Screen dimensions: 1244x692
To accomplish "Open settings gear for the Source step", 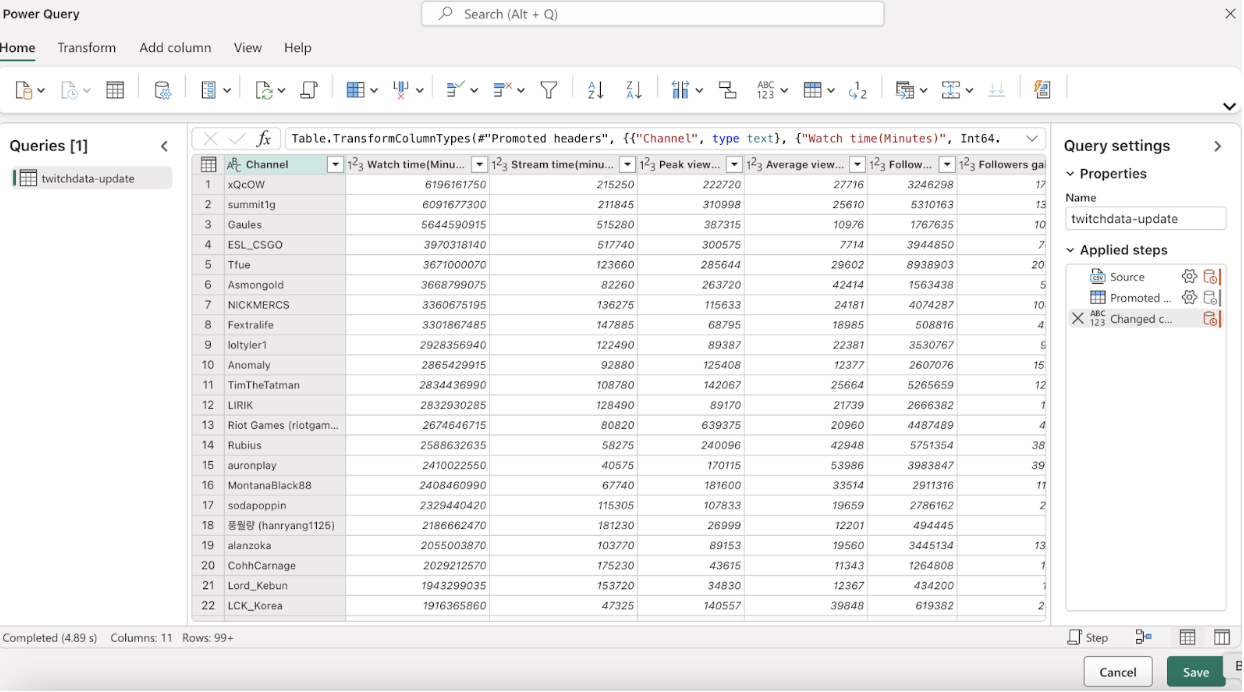I will tap(1189, 276).
